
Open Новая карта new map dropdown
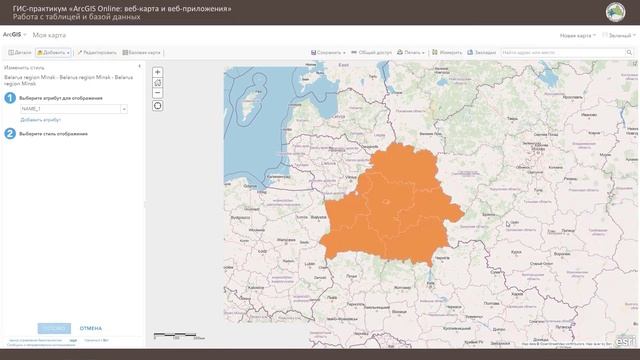click(x=578, y=36)
